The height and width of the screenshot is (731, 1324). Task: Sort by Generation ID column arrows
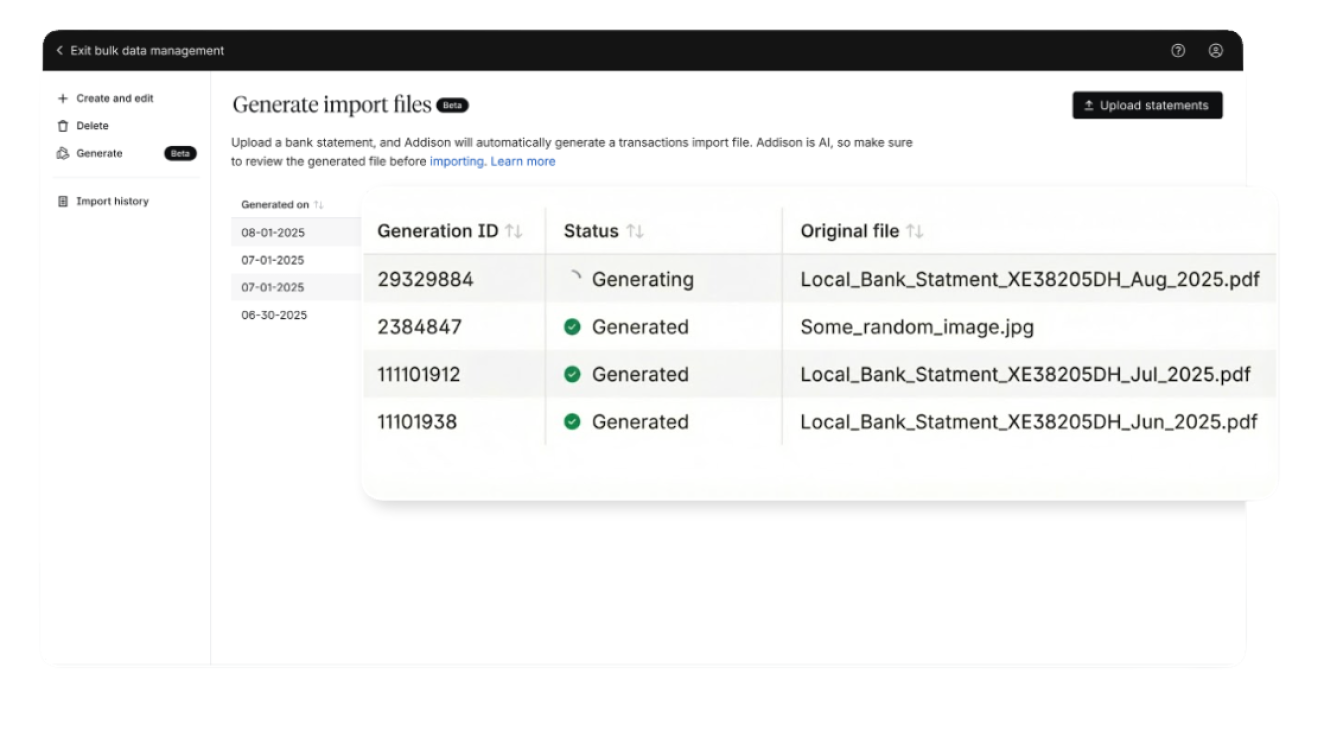coord(514,232)
